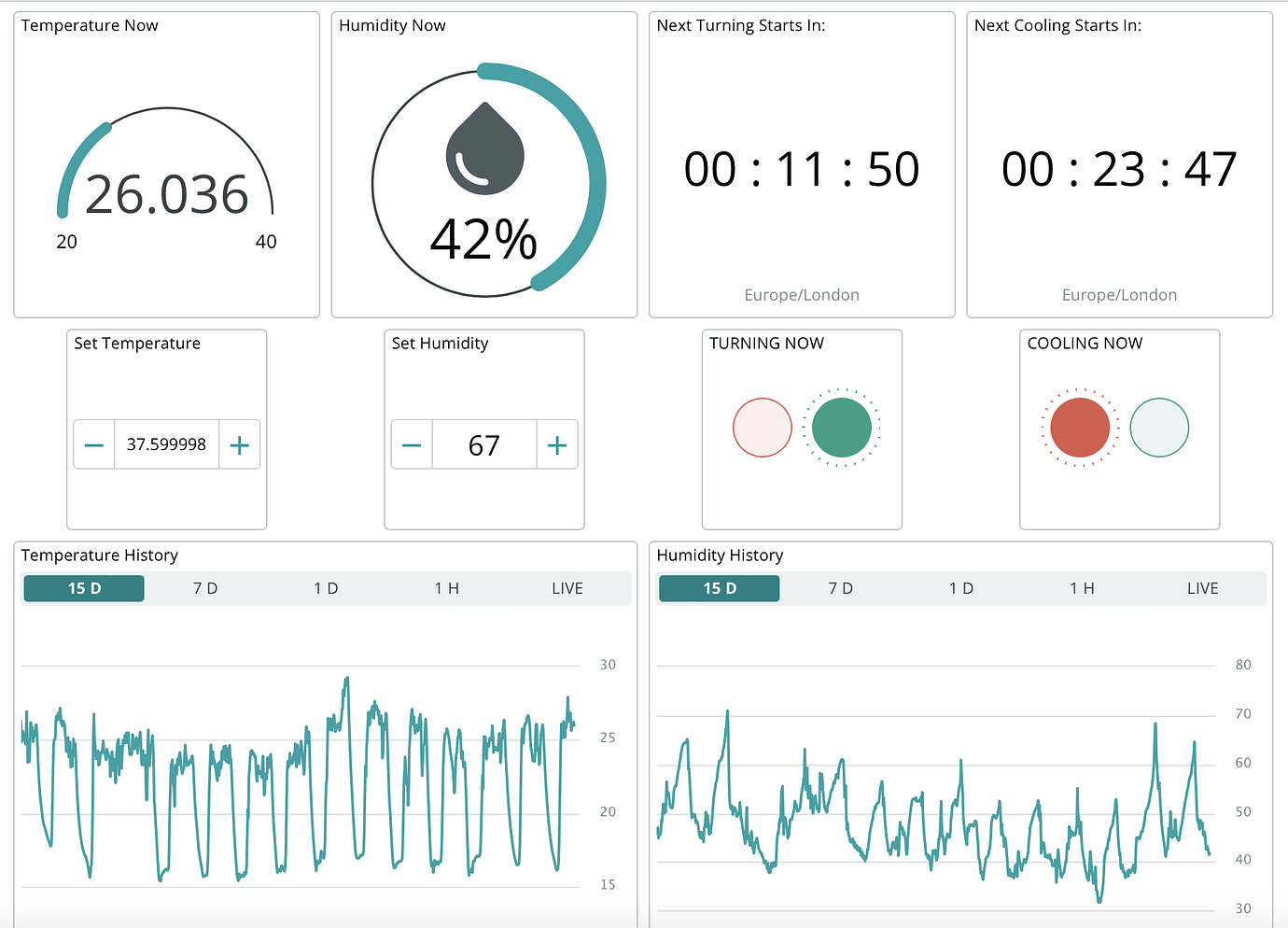
Task: Click the Set Temperature field showing 37.599998
Action: (166, 444)
